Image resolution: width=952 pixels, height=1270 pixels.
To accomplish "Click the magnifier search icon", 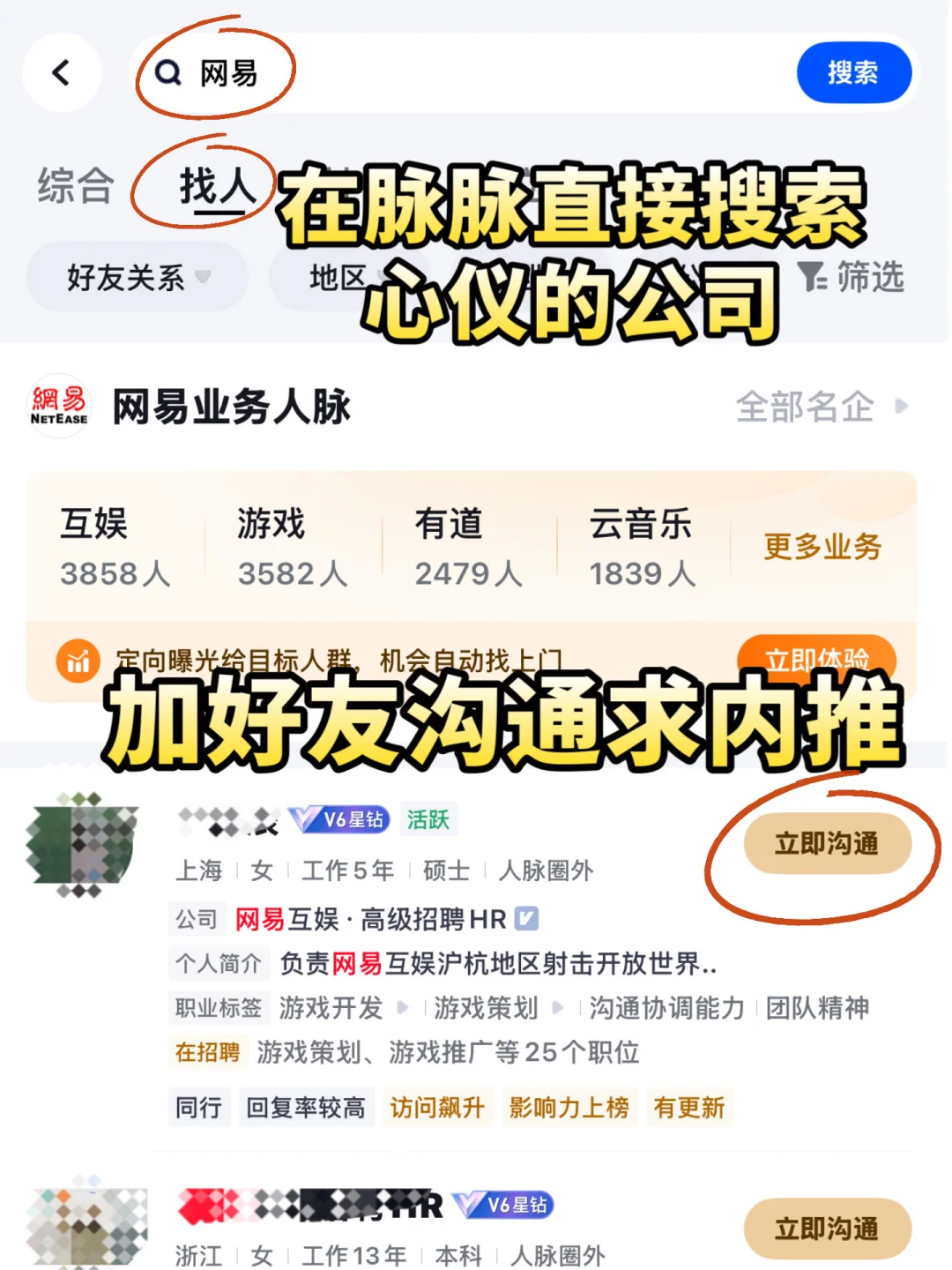I will [167, 72].
